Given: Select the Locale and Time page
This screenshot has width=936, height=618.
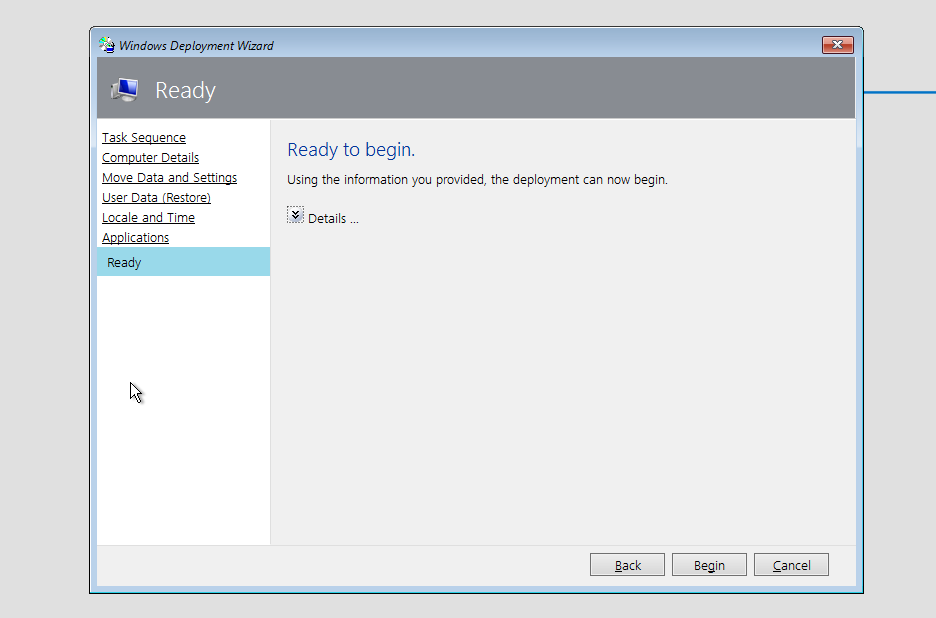Looking at the screenshot, I should point(148,217).
